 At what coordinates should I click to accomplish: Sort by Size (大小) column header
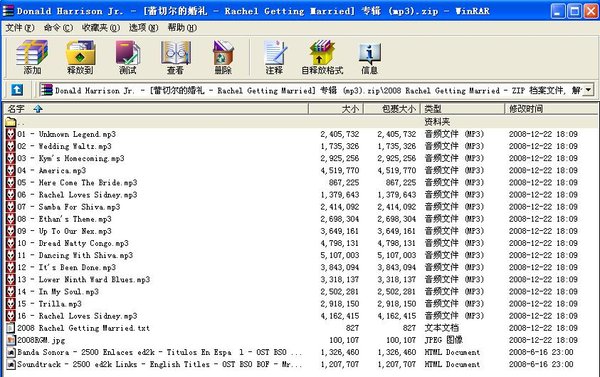(x=336, y=109)
